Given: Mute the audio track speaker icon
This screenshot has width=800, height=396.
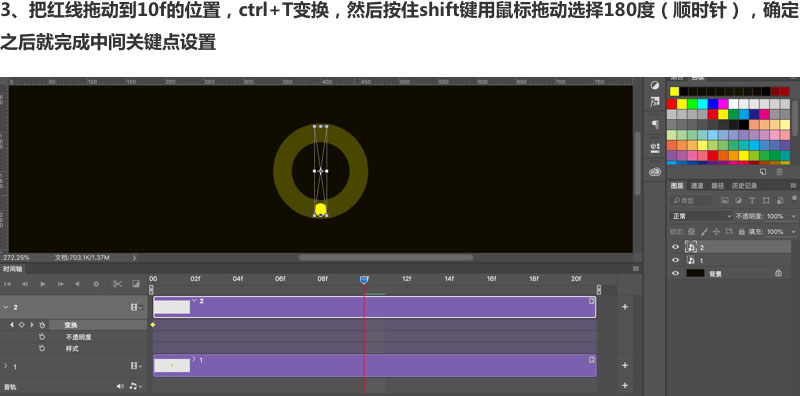Looking at the screenshot, I should click(120, 386).
